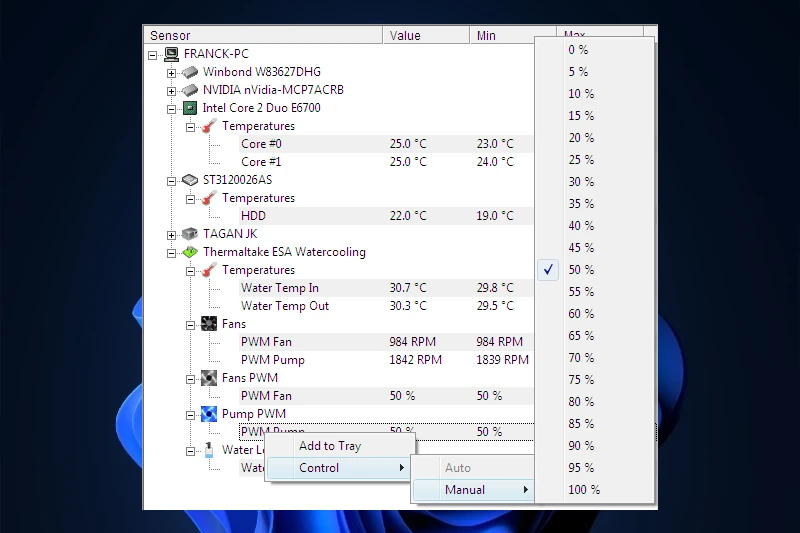This screenshot has height=533, width=800.
Task: Click the Thermaltake ESA Watercooling icon
Action: click(190, 252)
